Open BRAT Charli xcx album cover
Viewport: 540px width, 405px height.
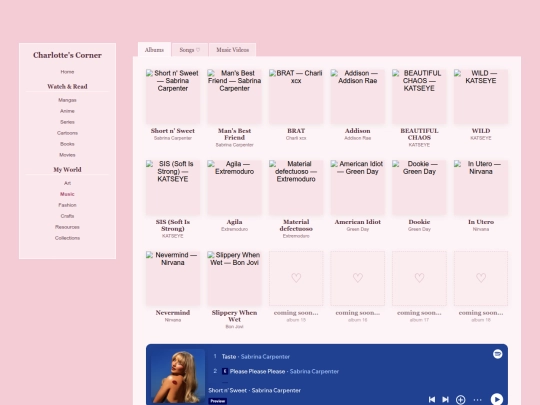pos(296,96)
